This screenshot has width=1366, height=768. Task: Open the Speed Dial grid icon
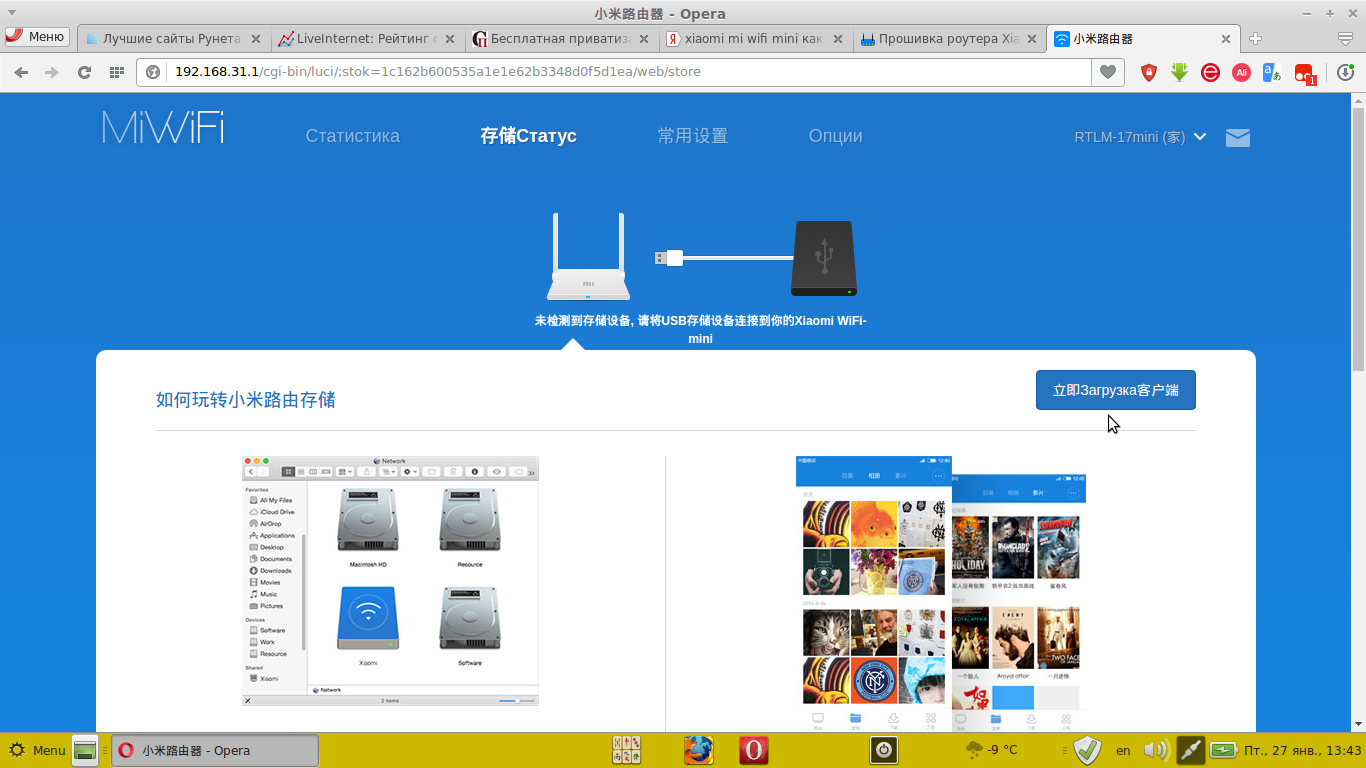click(x=117, y=72)
